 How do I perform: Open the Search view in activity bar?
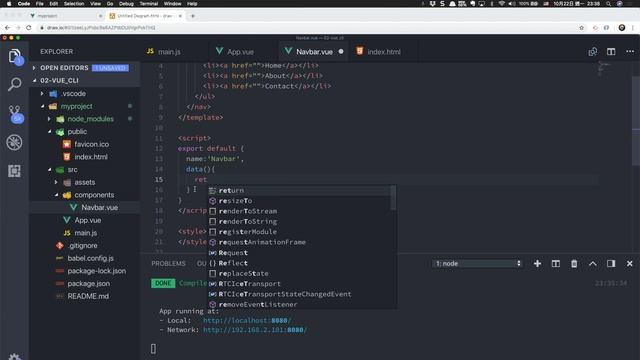(x=15, y=84)
